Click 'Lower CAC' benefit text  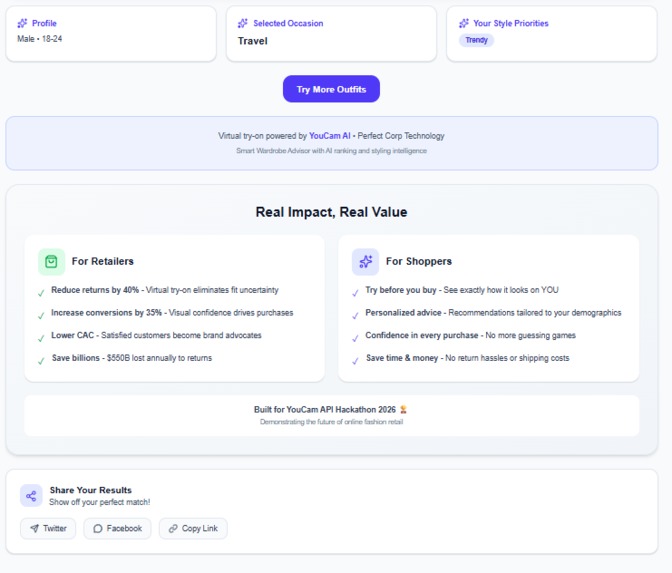[x=72, y=335]
